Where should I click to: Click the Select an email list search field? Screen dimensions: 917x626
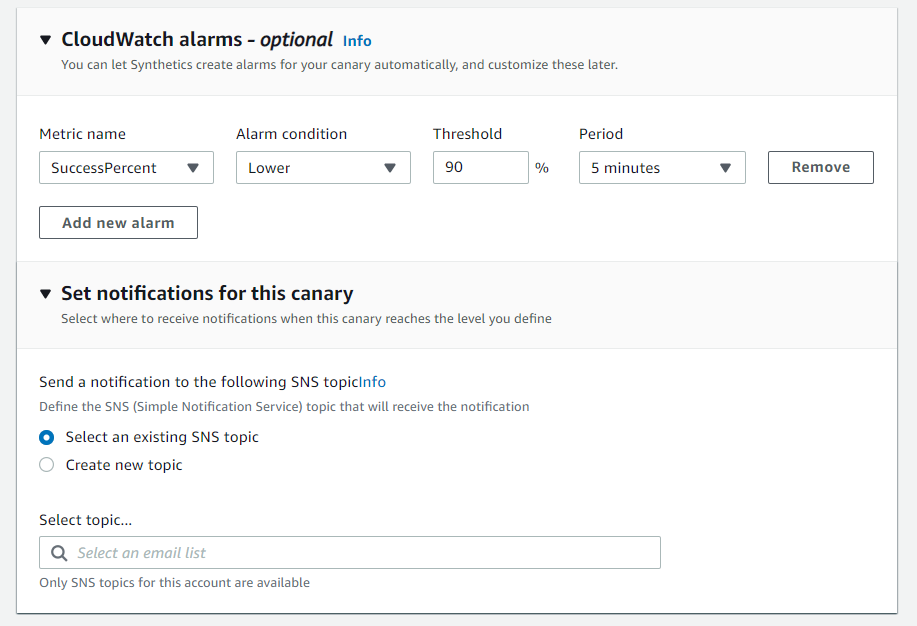pyautogui.click(x=350, y=552)
